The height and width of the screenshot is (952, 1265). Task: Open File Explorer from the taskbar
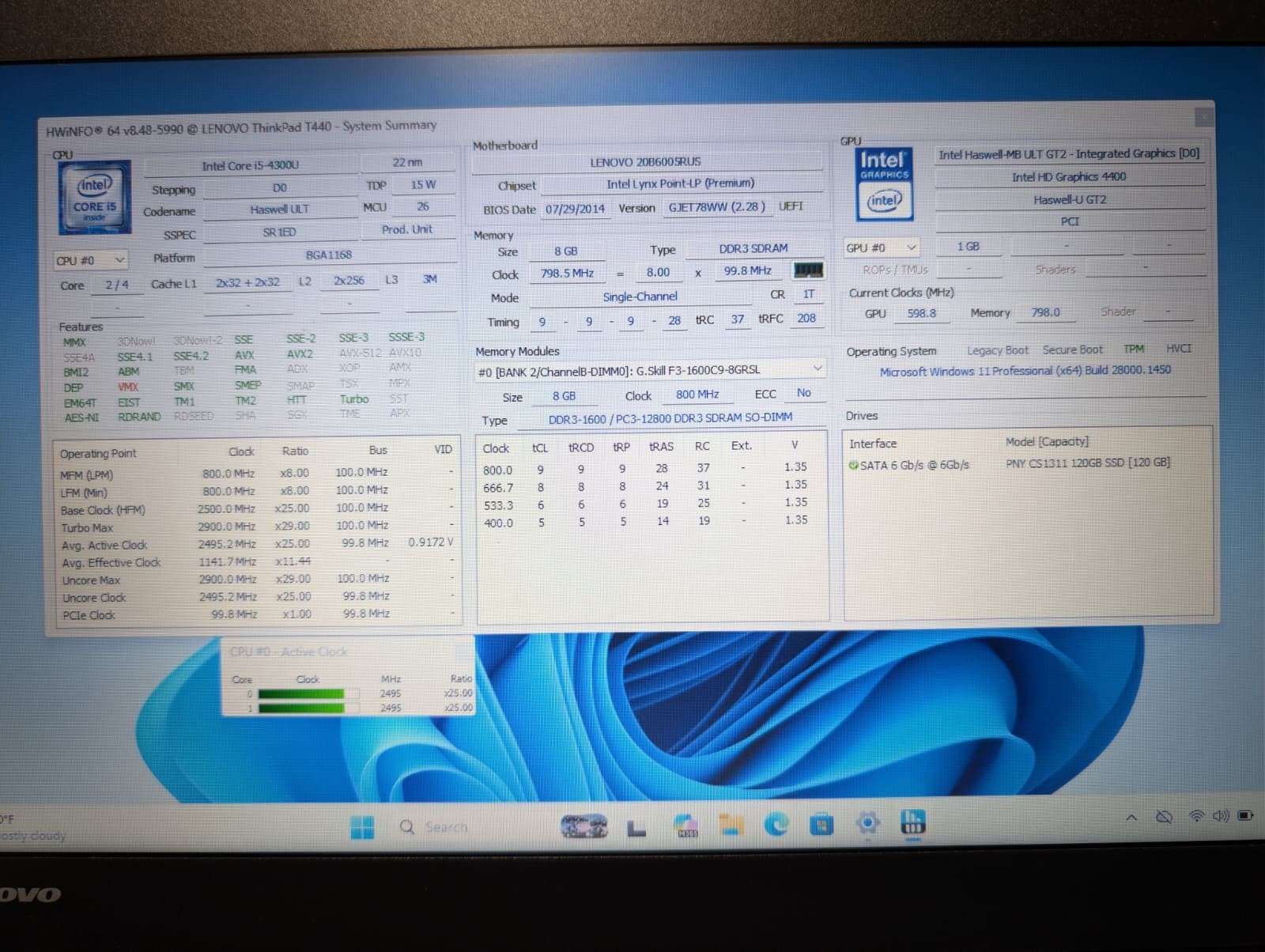[731, 825]
